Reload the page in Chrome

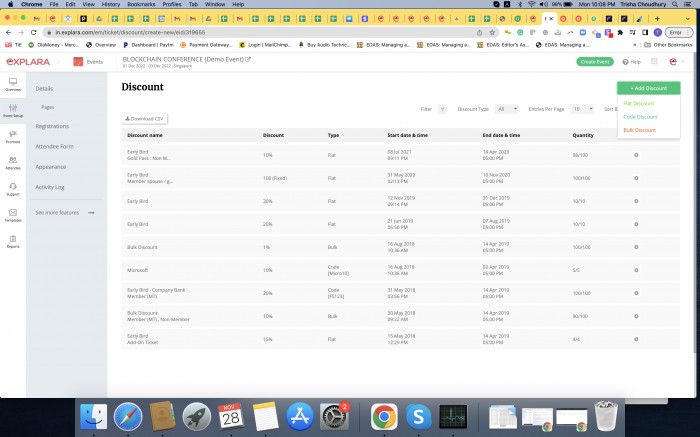[x=33, y=33]
